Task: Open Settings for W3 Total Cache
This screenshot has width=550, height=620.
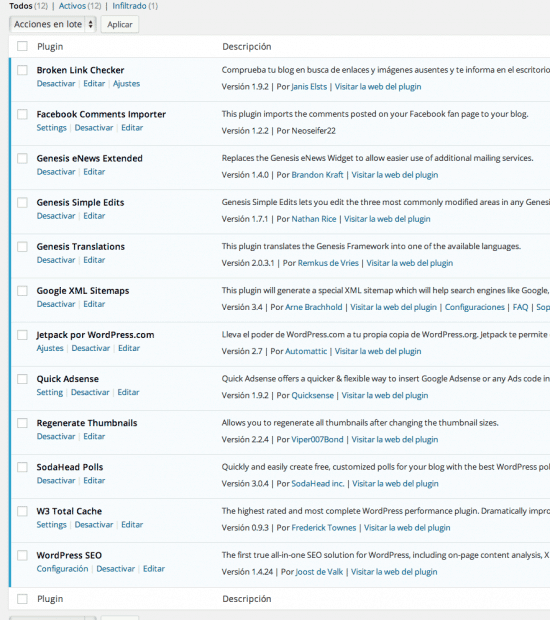Action: pyautogui.click(x=51, y=525)
